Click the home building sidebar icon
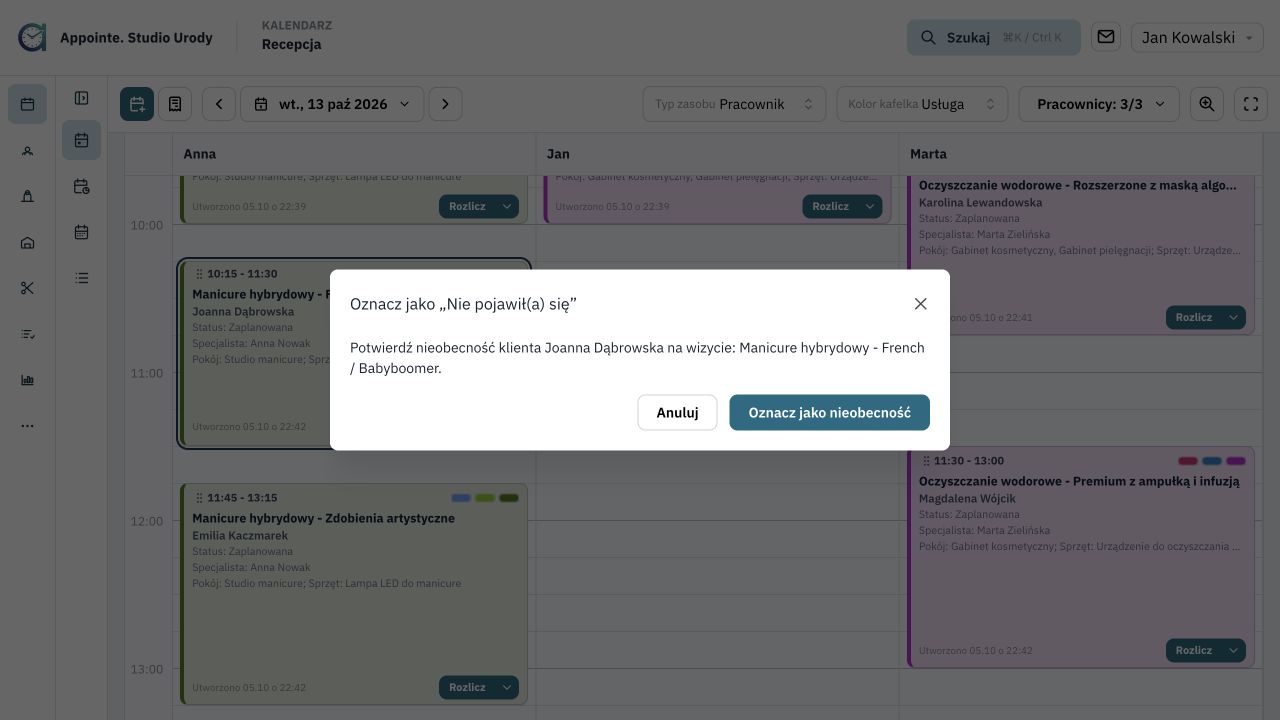This screenshot has height=720, width=1280. click(x=27, y=243)
